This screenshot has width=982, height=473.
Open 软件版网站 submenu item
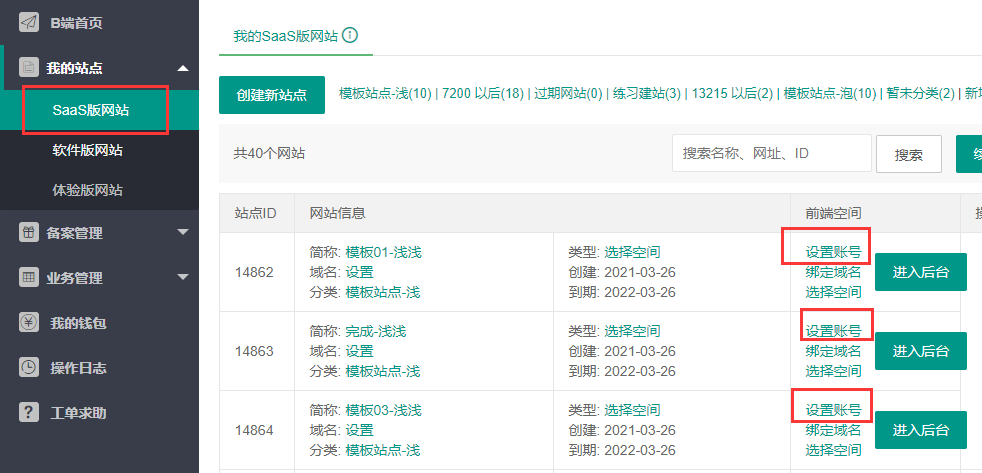[88, 150]
